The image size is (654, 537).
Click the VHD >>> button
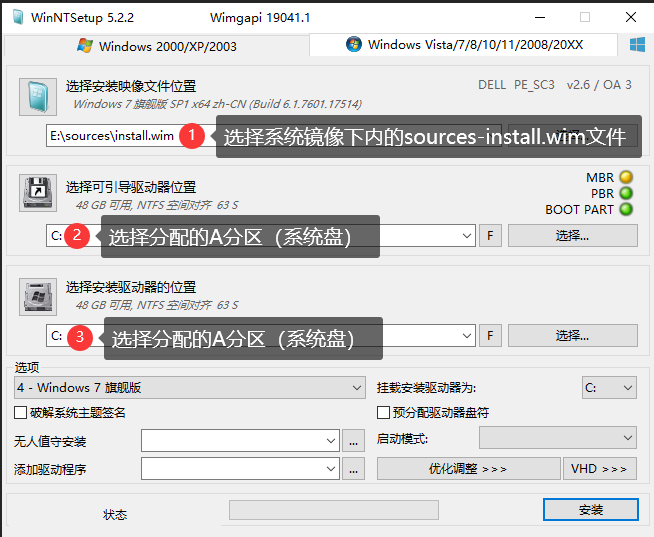point(600,468)
